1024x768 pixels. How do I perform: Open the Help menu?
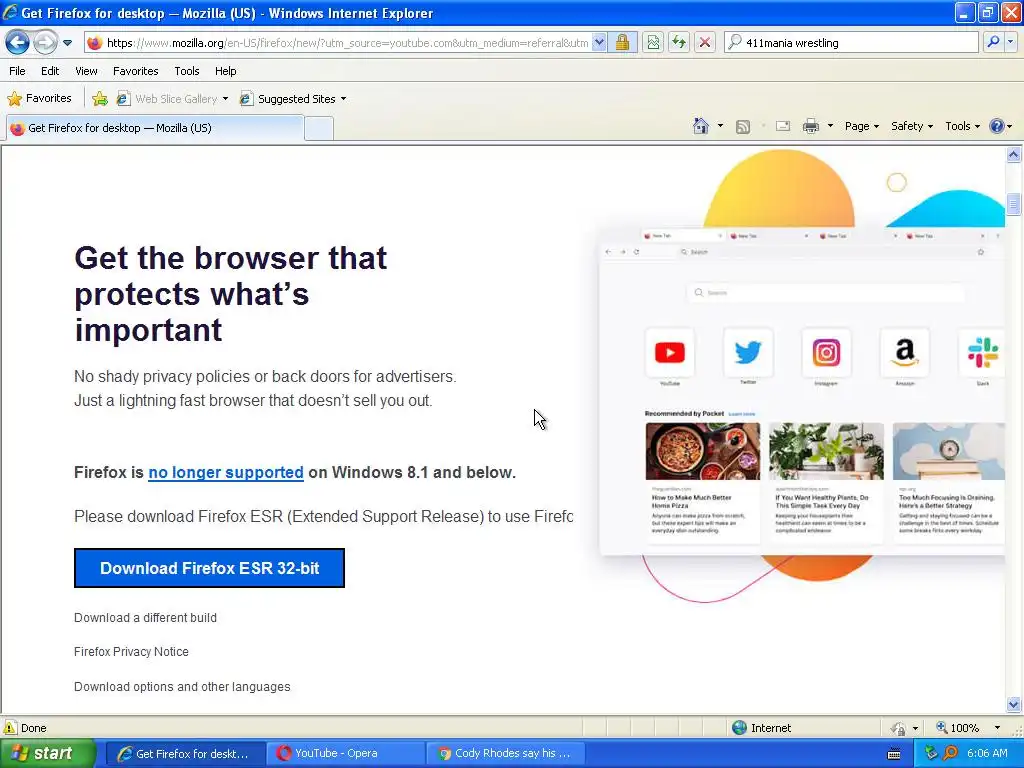pos(226,71)
